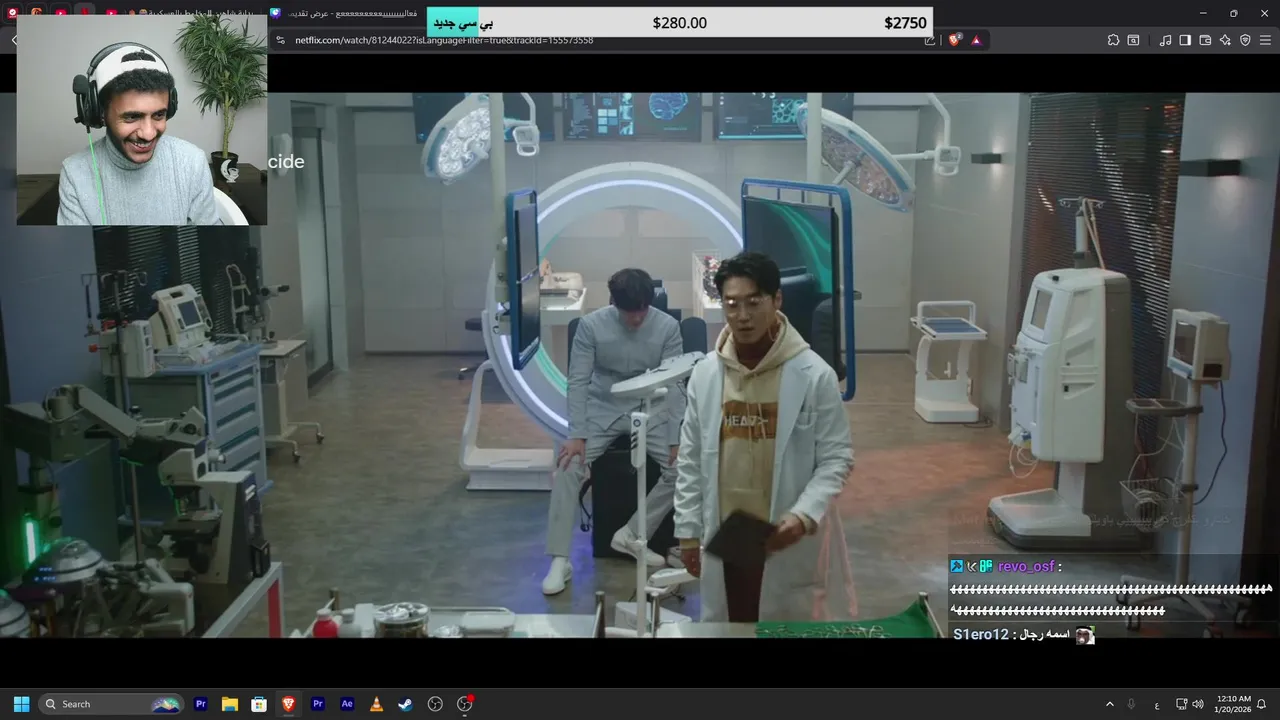
Task: Toggle the browser sidebar panel icon
Action: (x=1185, y=40)
